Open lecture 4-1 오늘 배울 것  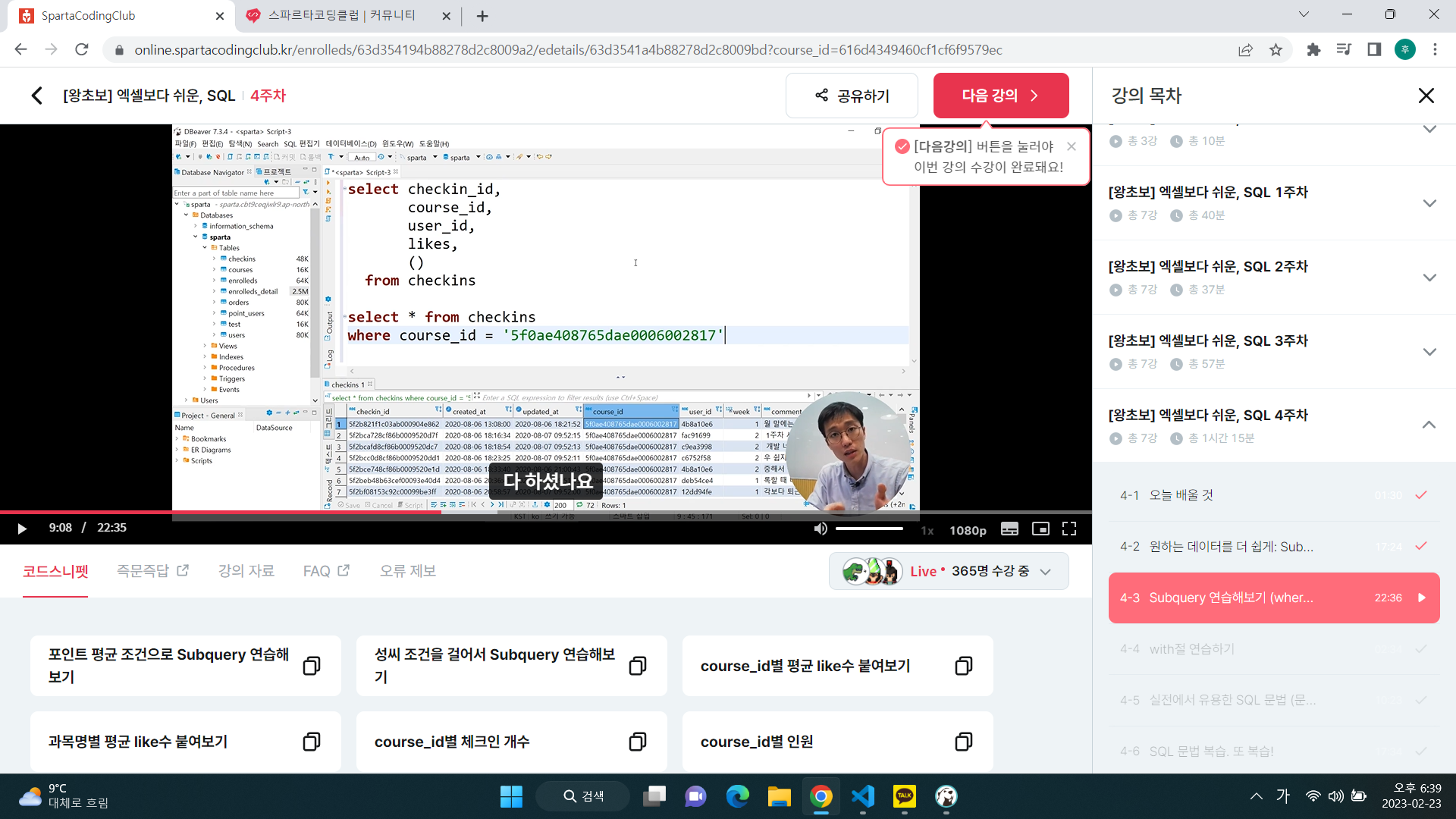coord(1274,495)
